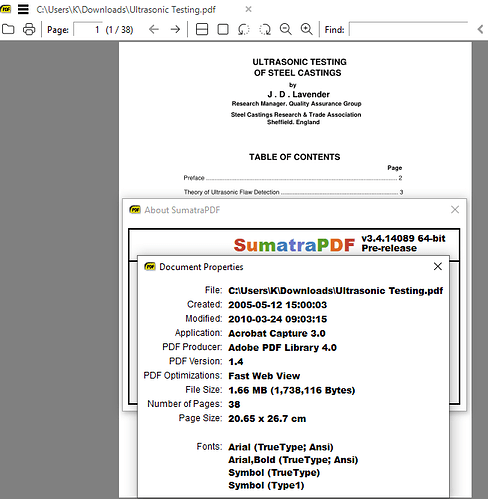Select single page fit icon

[223, 29]
